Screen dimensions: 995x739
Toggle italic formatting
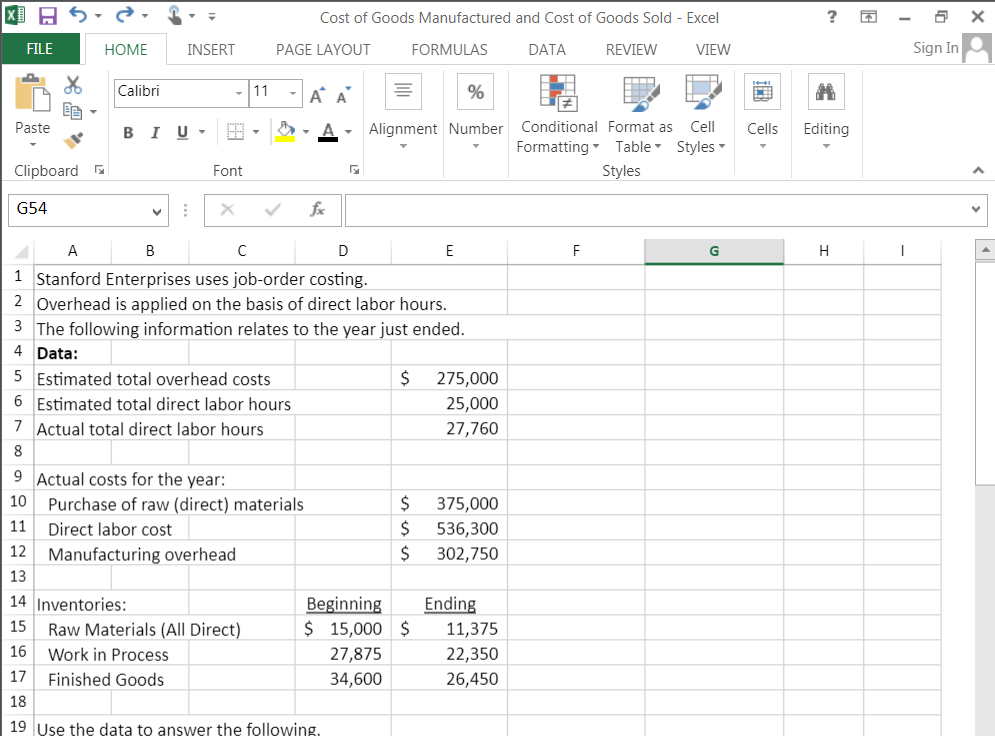pyautogui.click(x=155, y=132)
